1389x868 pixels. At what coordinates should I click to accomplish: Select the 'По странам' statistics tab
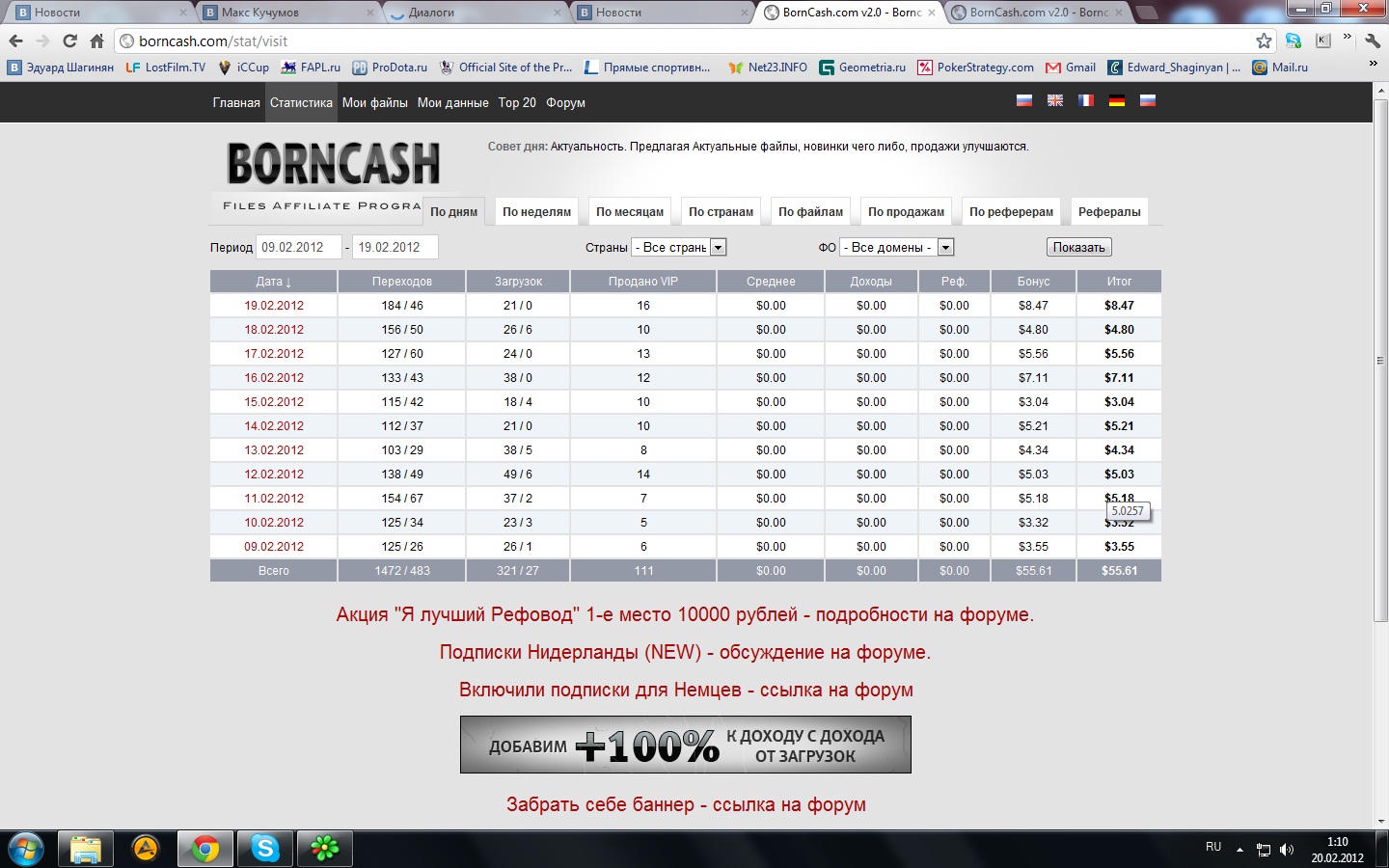pyautogui.click(x=722, y=212)
